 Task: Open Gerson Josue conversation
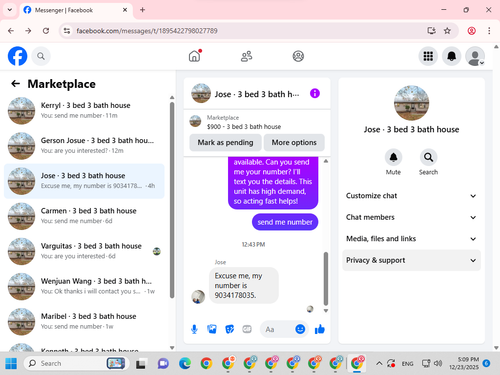click(x=84, y=146)
